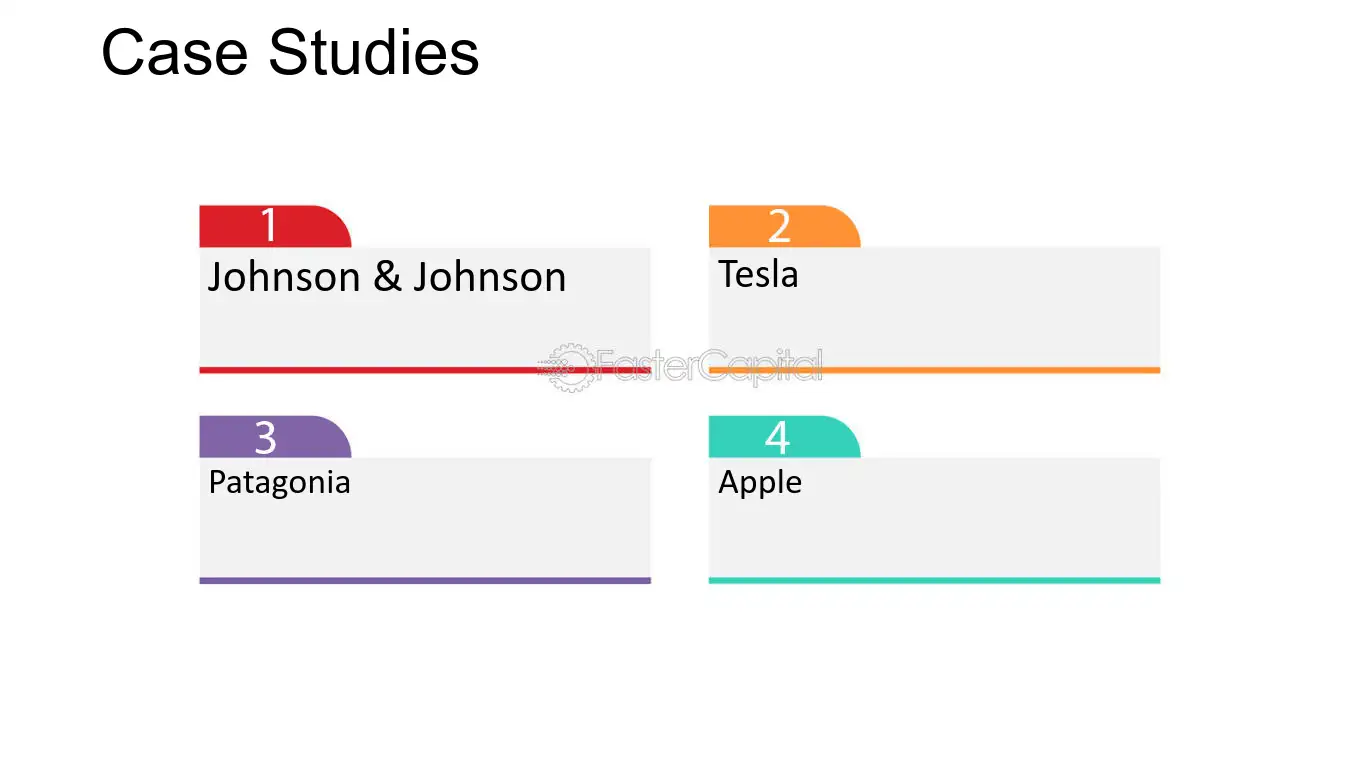1359x759 pixels.
Task: Click the Case Studies title
Action: (x=290, y=53)
